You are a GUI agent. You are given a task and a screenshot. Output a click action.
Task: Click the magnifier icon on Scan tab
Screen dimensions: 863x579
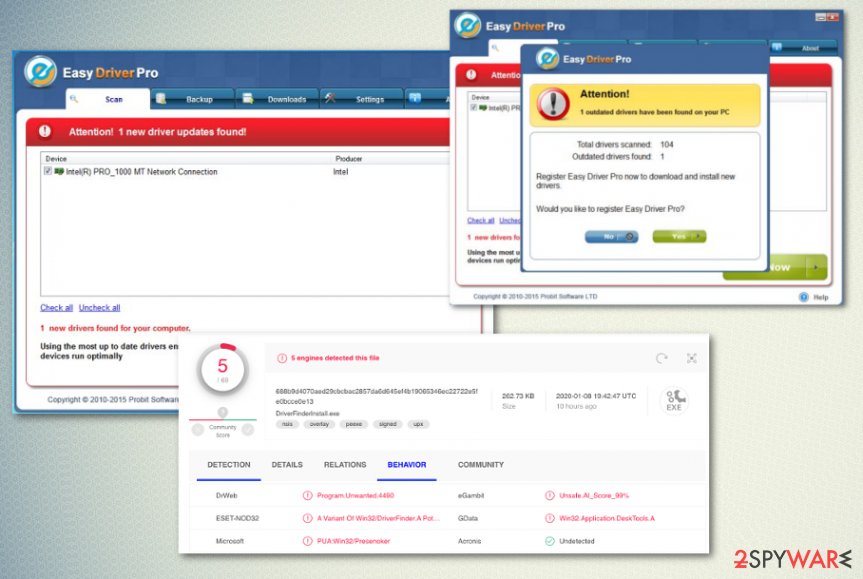click(x=74, y=99)
